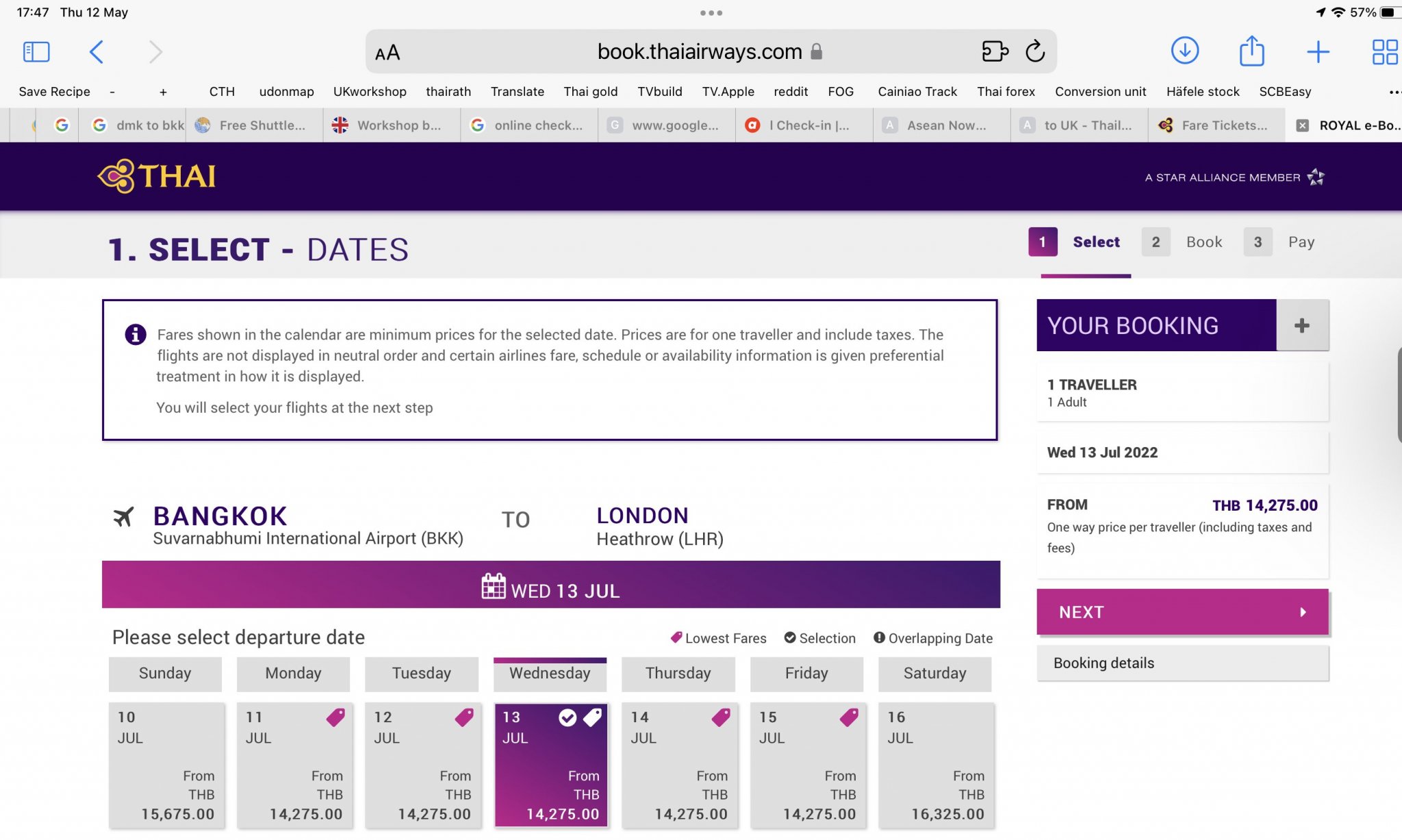
Task: Click the info icon in the fares notice
Action: point(136,335)
